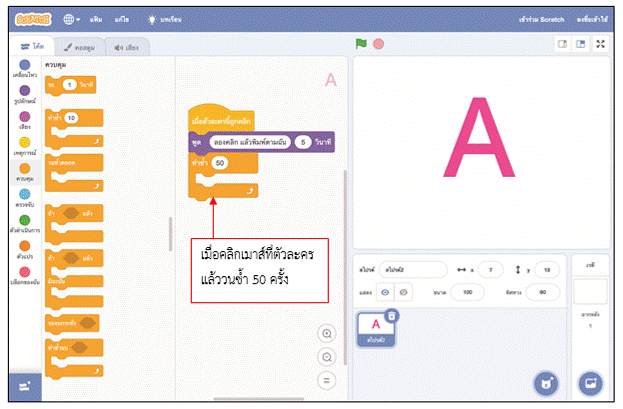Switch to small stage layout
The height and width of the screenshot is (409, 623).
563,44
